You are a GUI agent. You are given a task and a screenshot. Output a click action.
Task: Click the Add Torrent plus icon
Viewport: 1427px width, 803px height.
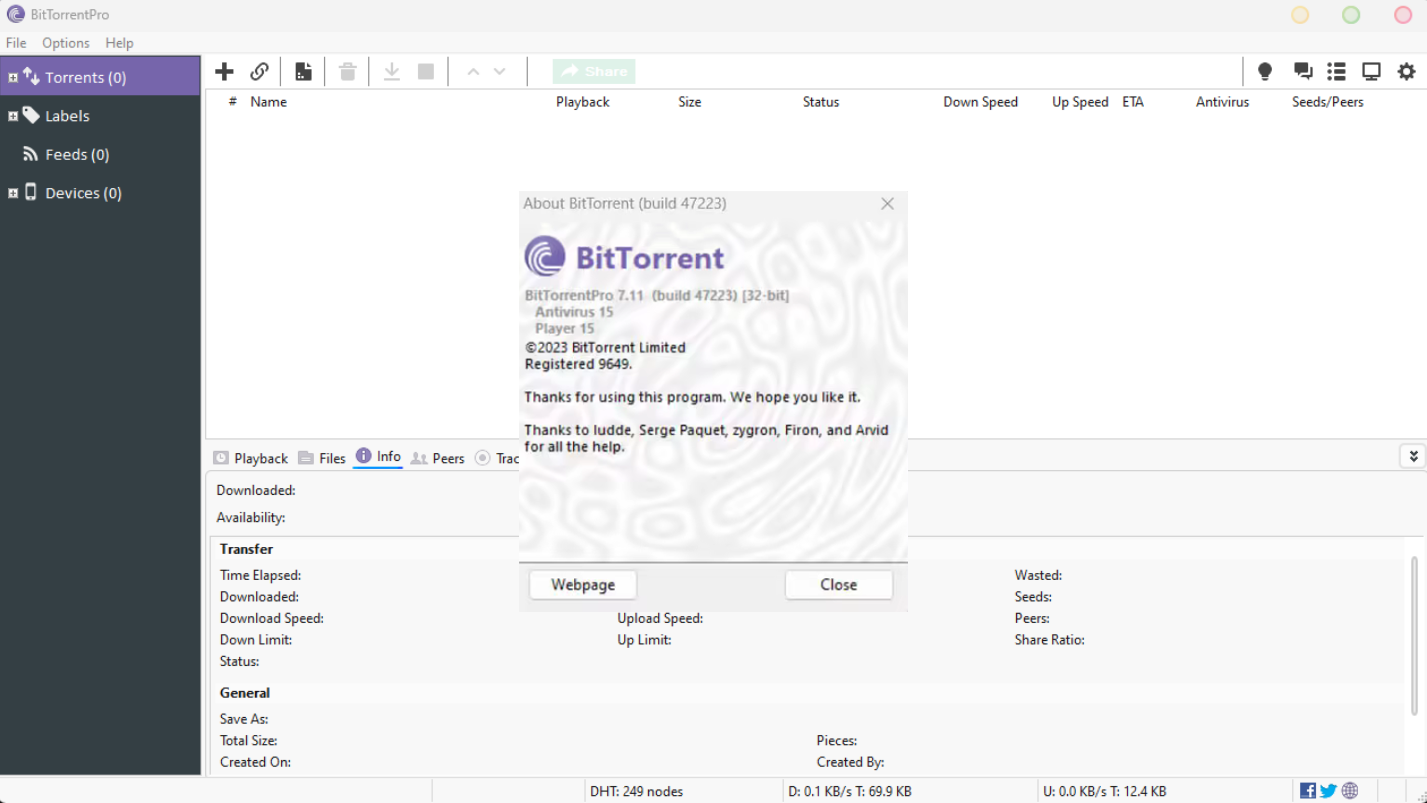(x=224, y=71)
